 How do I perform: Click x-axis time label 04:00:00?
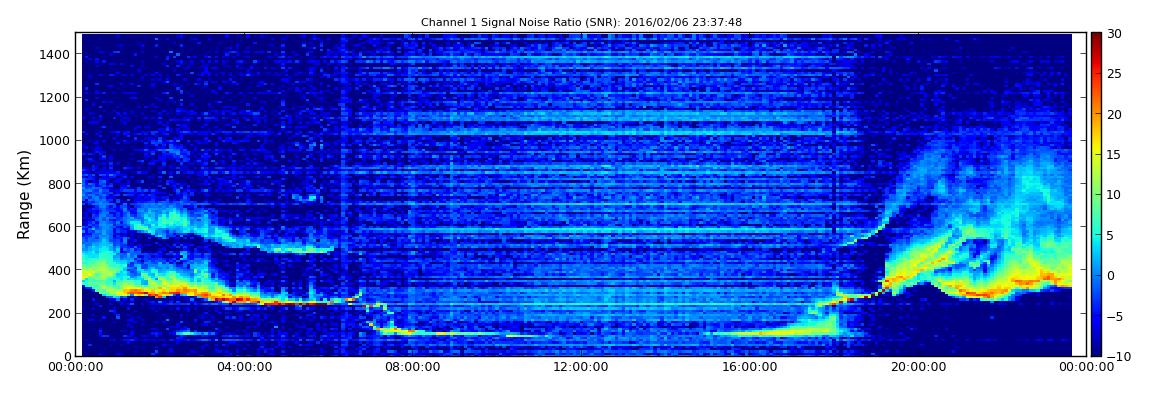click(x=244, y=367)
